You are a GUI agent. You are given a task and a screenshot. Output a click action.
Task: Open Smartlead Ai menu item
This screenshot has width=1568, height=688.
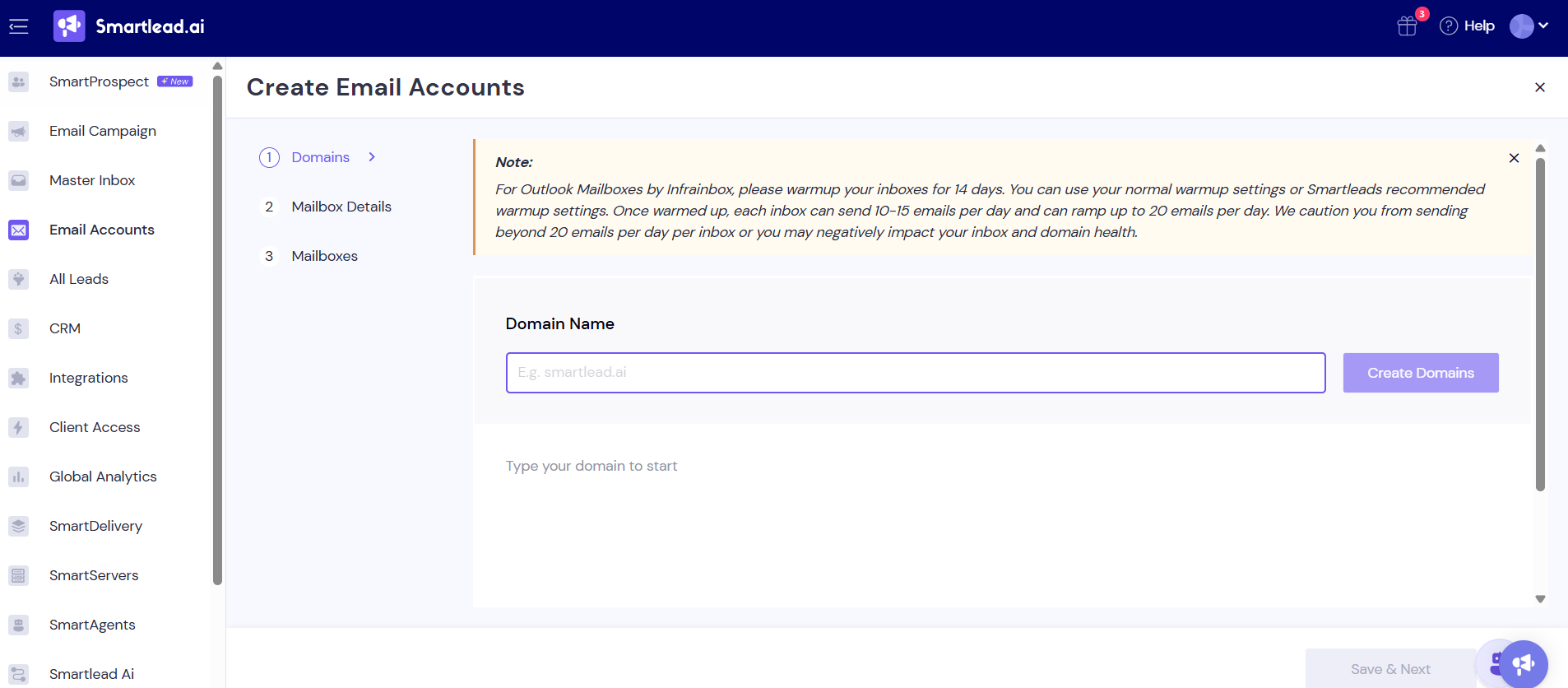coord(91,674)
